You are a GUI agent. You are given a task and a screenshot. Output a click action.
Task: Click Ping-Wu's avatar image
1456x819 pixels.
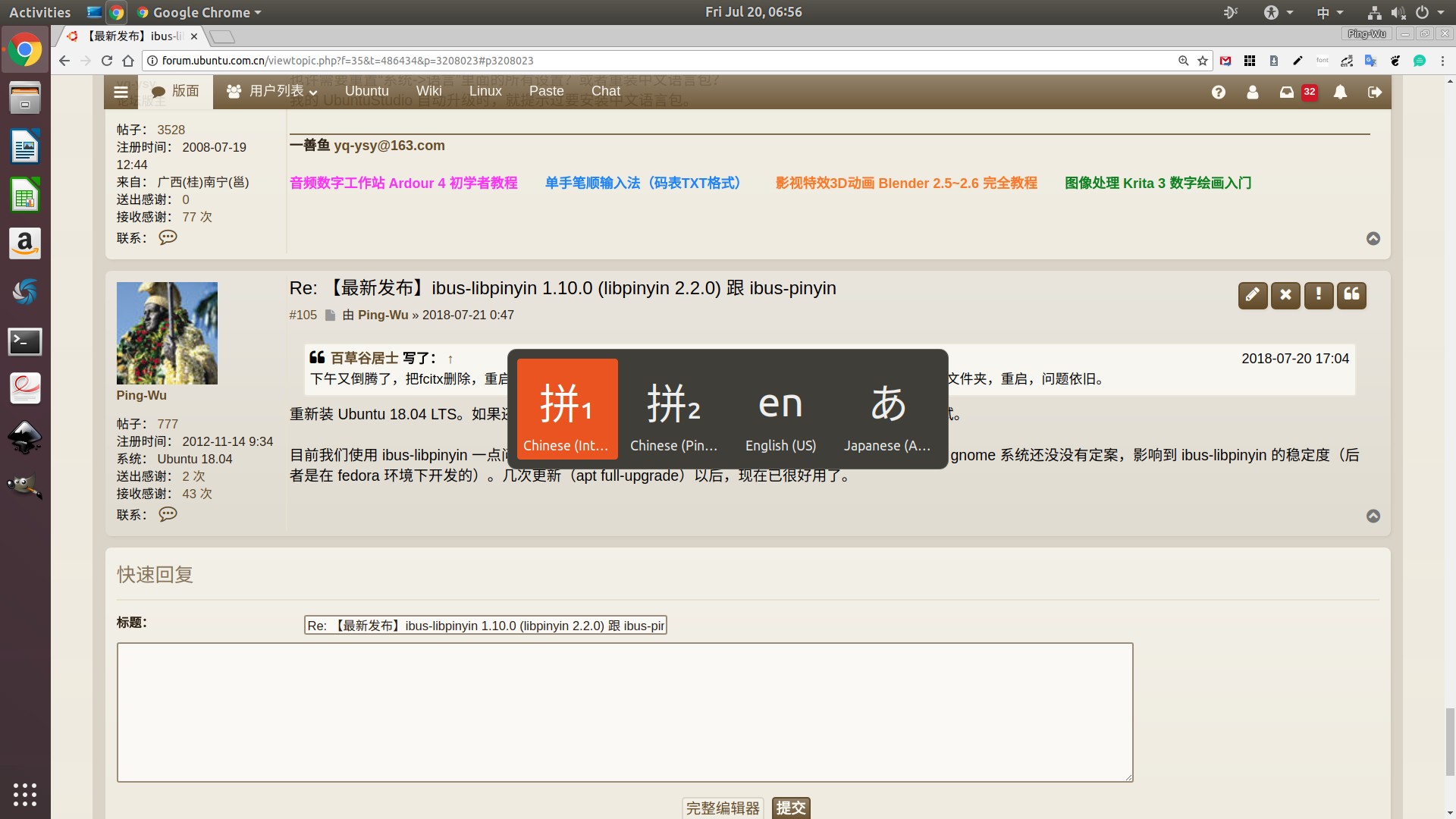pos(167,333)
